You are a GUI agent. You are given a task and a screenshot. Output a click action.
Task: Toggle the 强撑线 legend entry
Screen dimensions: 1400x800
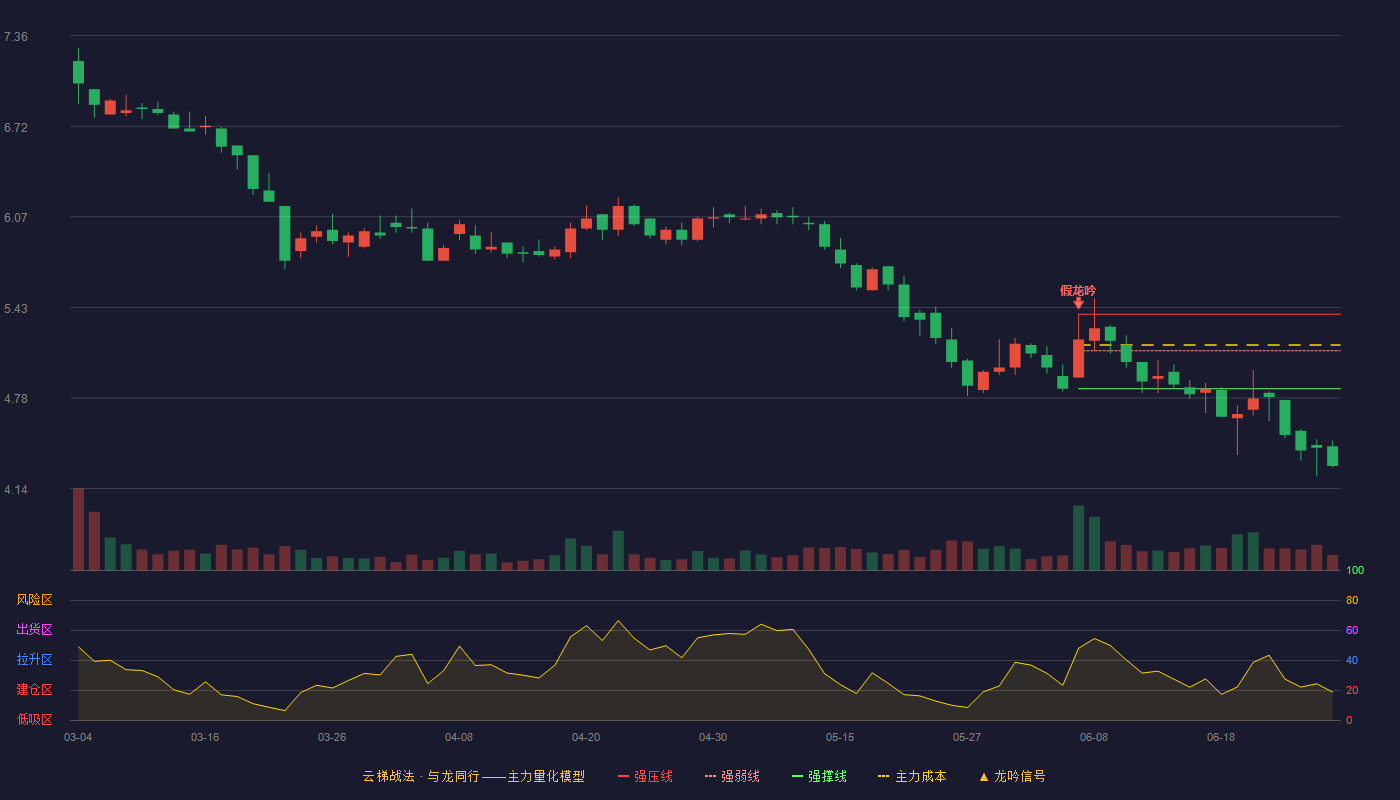819,776
